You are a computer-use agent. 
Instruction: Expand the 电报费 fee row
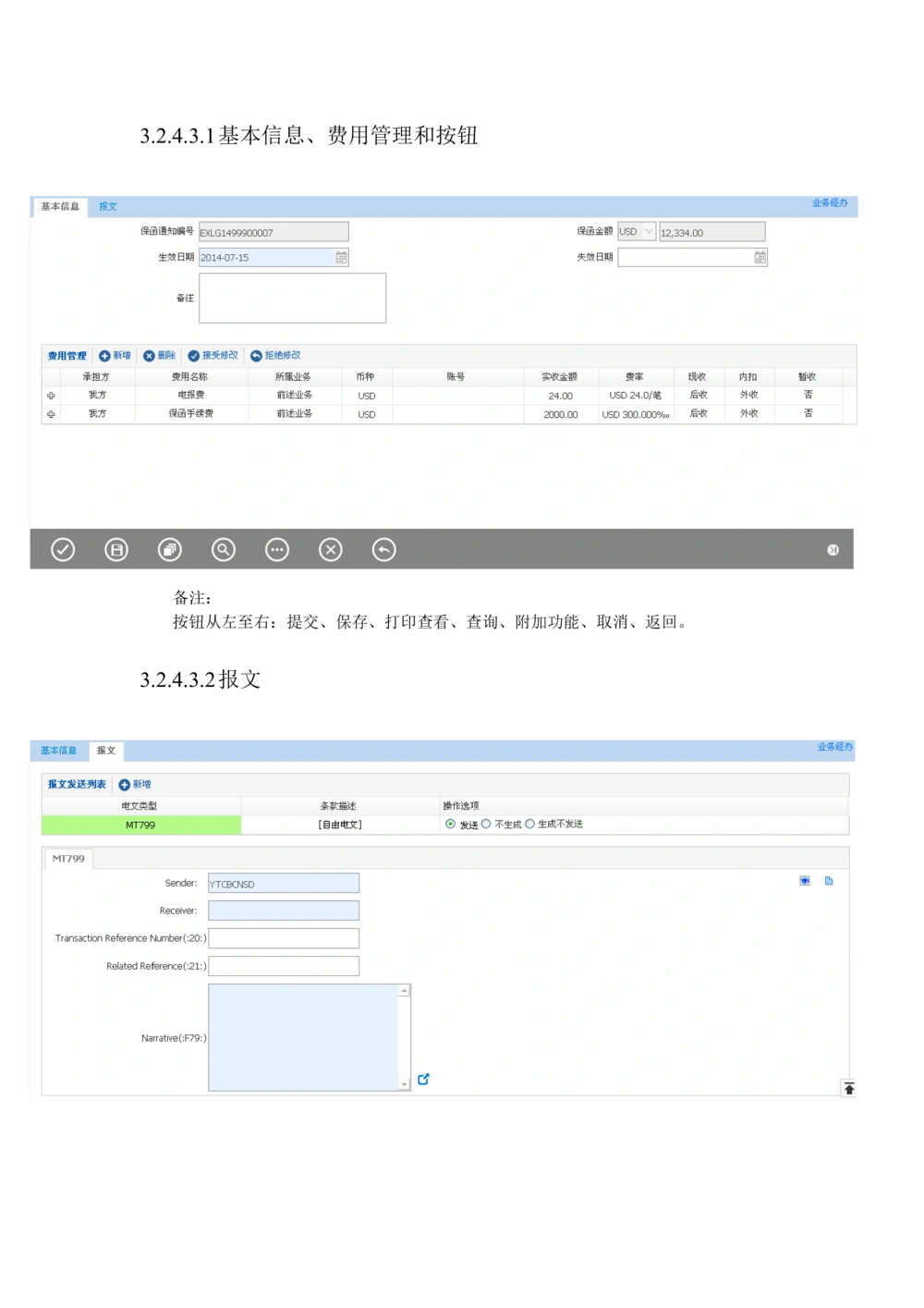click(51, 396)
